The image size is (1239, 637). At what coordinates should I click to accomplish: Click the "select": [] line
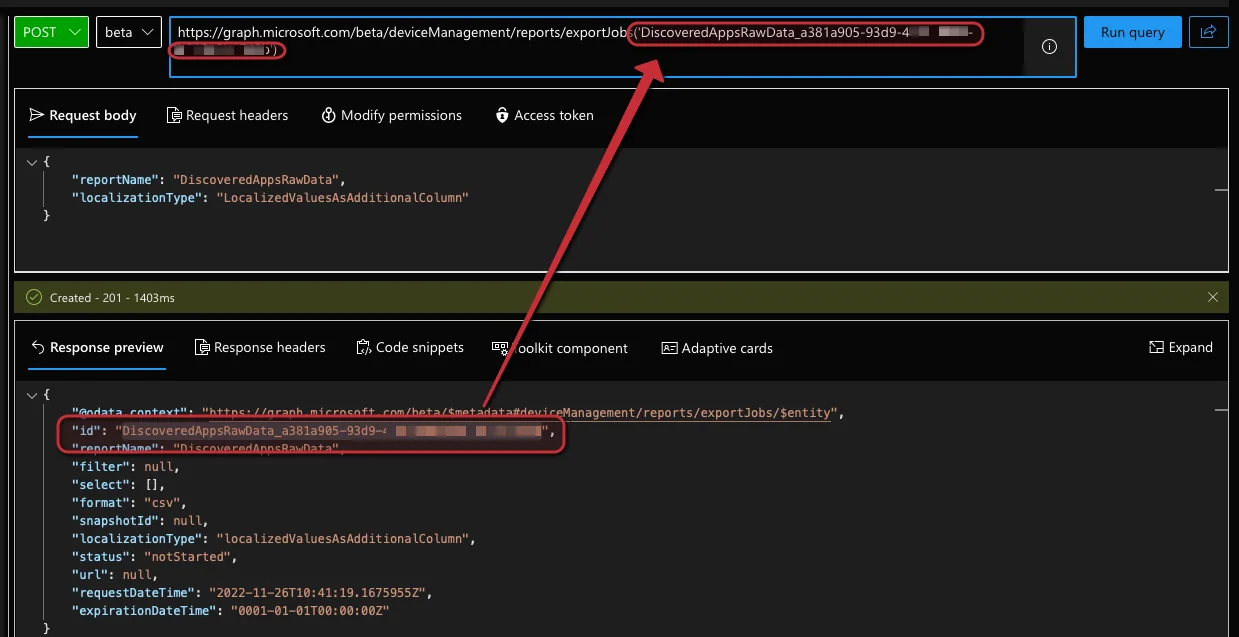pyautogui.click(x=119, y=484)
